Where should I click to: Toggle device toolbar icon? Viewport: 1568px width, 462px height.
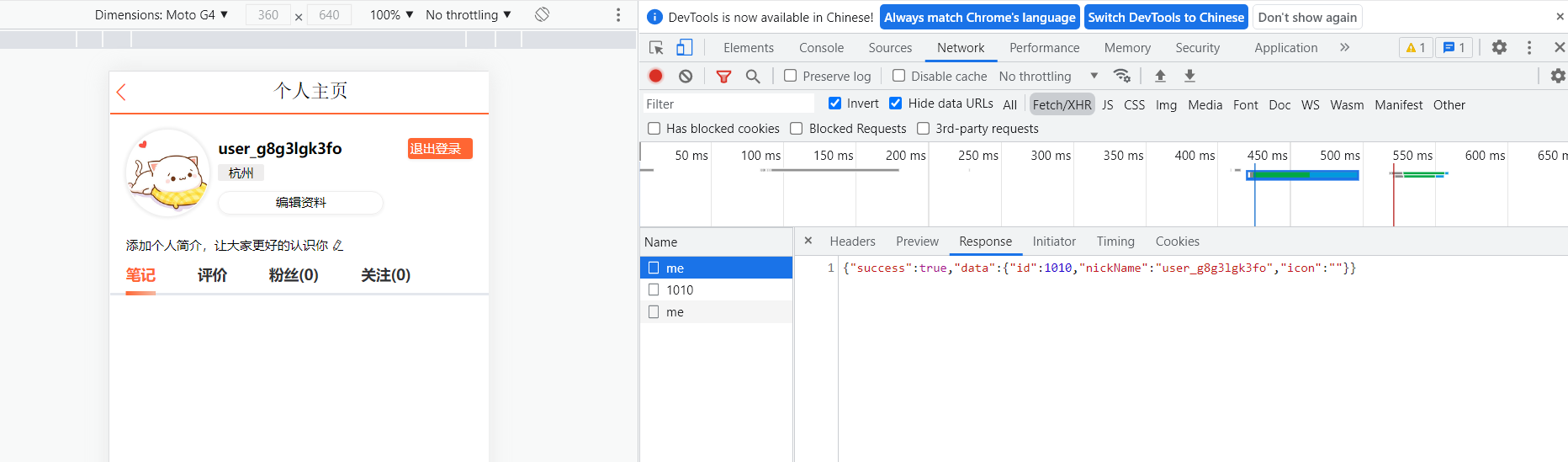click(x=685, y=48)
